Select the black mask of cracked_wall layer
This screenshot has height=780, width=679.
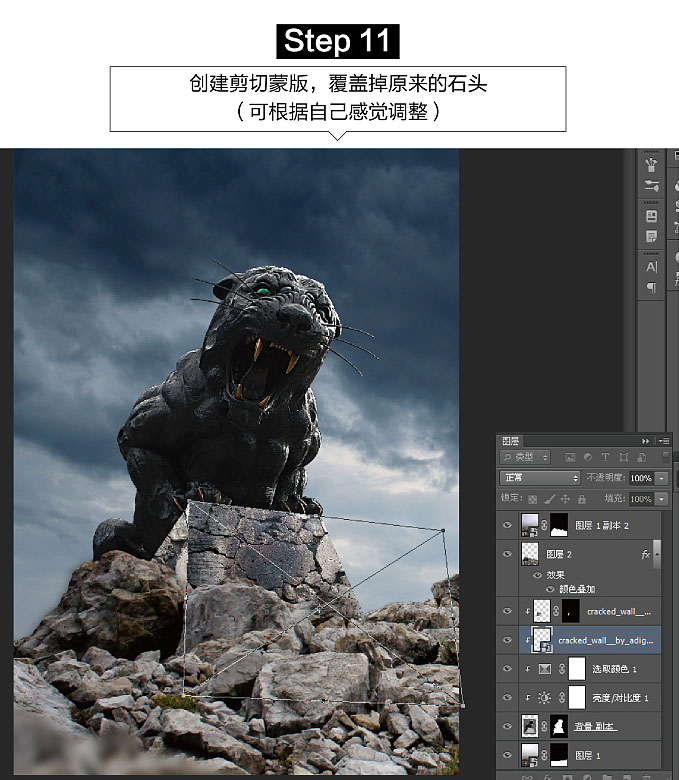[571, 611]
